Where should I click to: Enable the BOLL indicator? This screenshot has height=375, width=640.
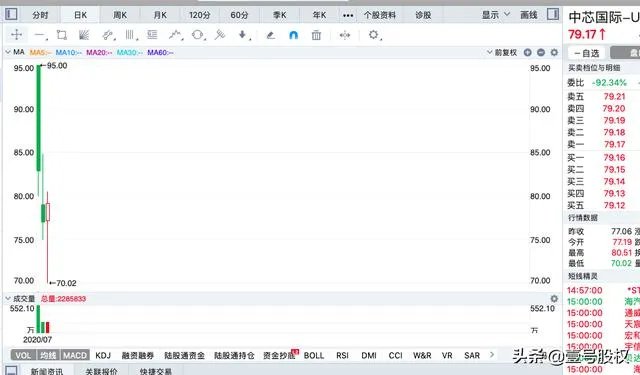[314, 355]
